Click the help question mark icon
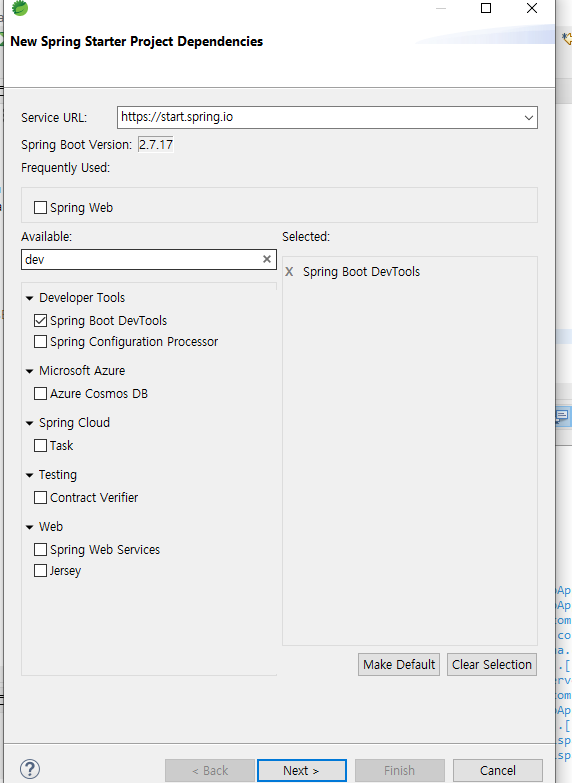This screenshot has width=572, height=783. (30, 769)
